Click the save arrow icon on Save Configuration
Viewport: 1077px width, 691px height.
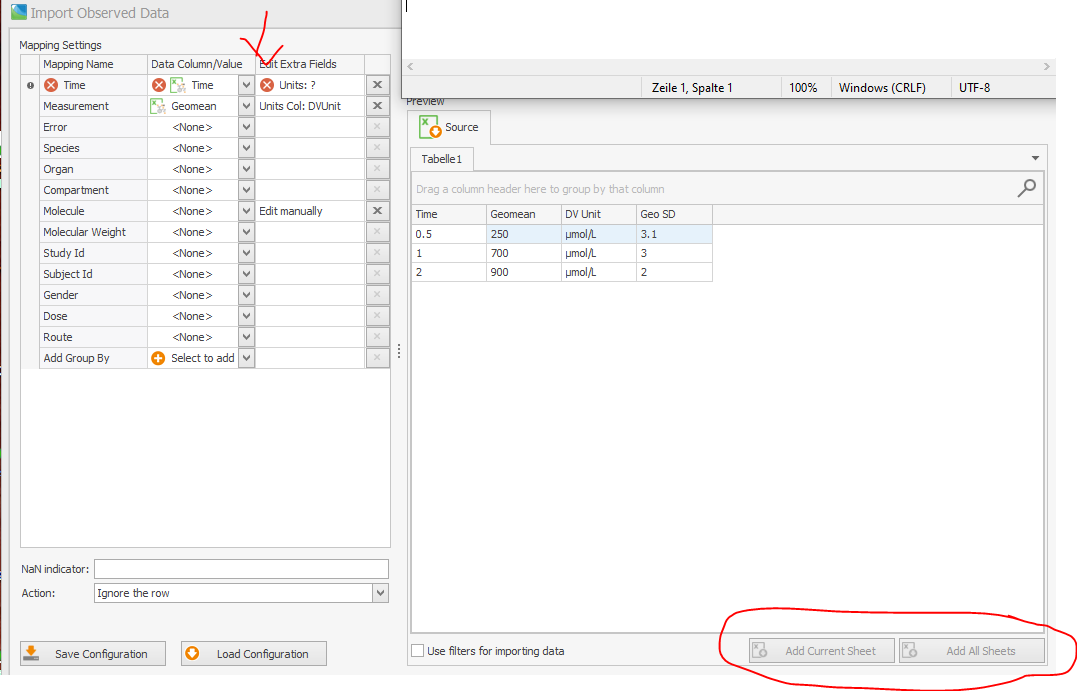32,653
